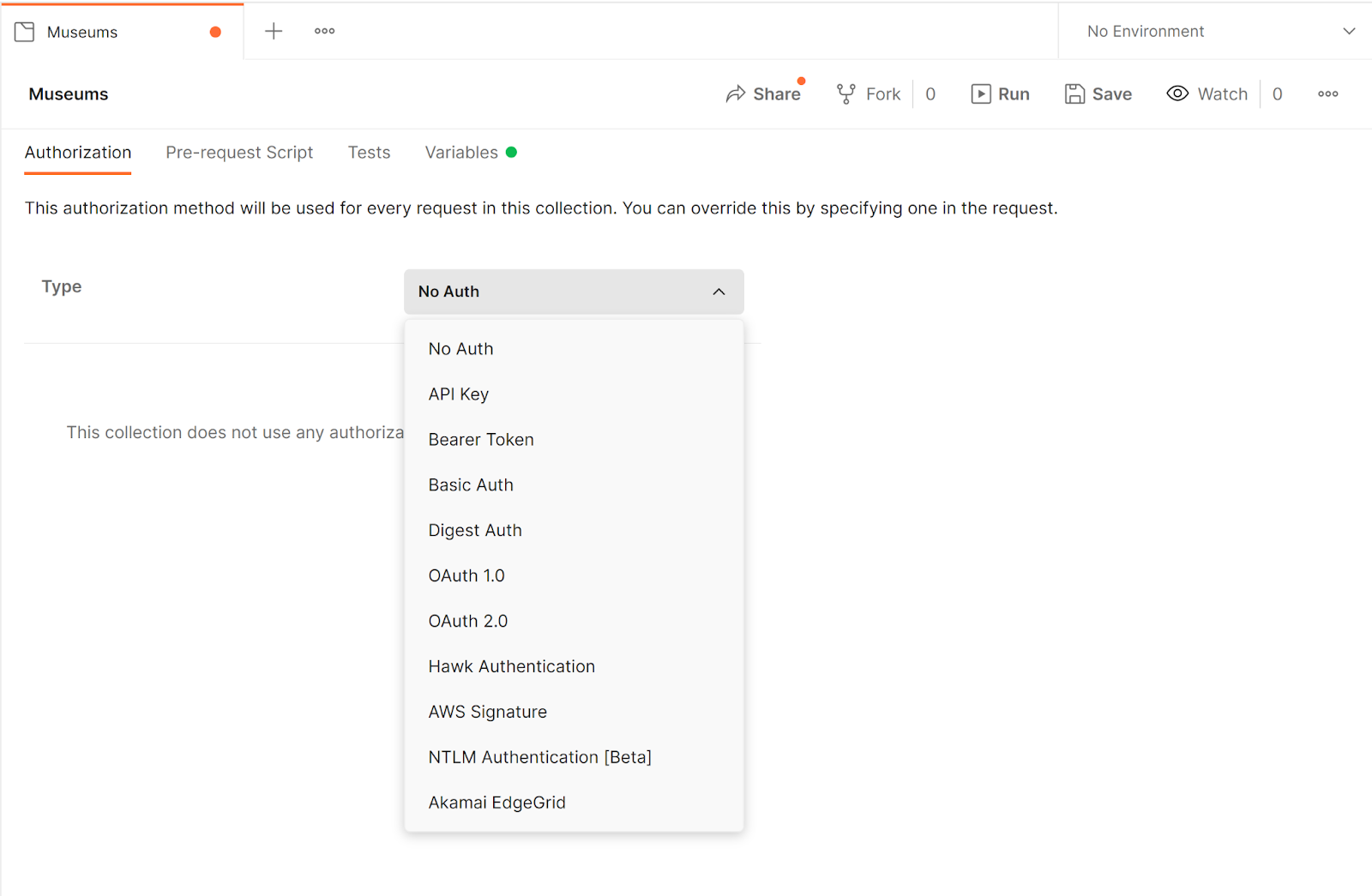1372x896 pixels.
Task: Select Basic Auth from the list
Action: click(x=471, y=484)
